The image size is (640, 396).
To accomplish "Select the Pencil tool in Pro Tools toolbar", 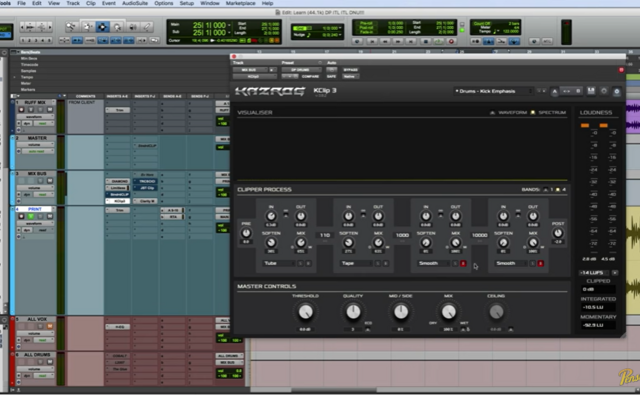I will click(x=147, y=27).
